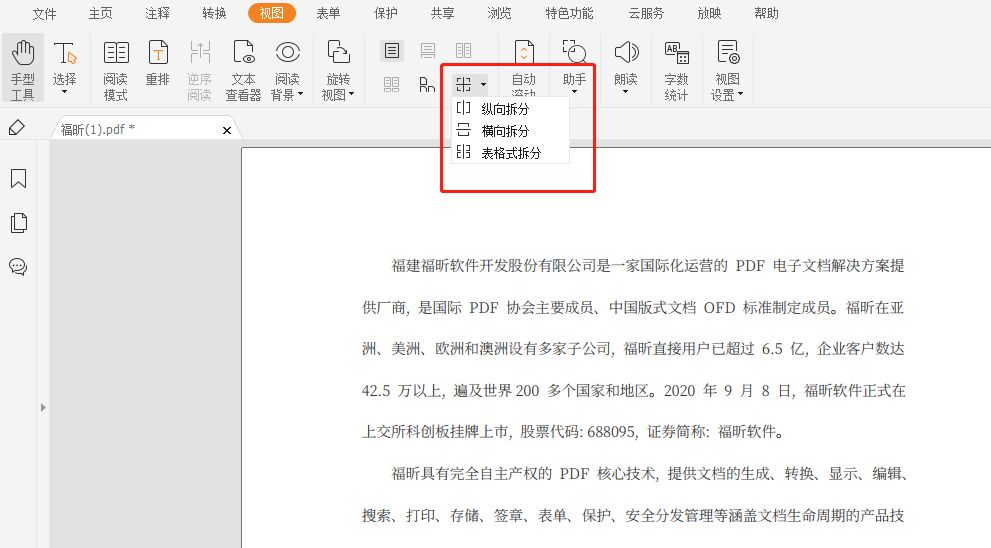
Task: Click the Reflow (重排) icon
Action: click(x=158, y=52)
